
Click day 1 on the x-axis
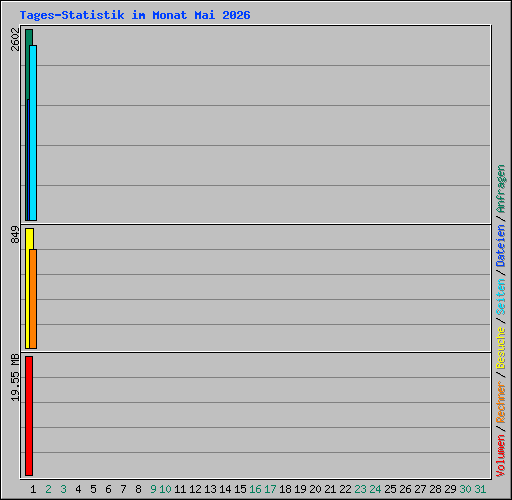(x=33, y=489)
